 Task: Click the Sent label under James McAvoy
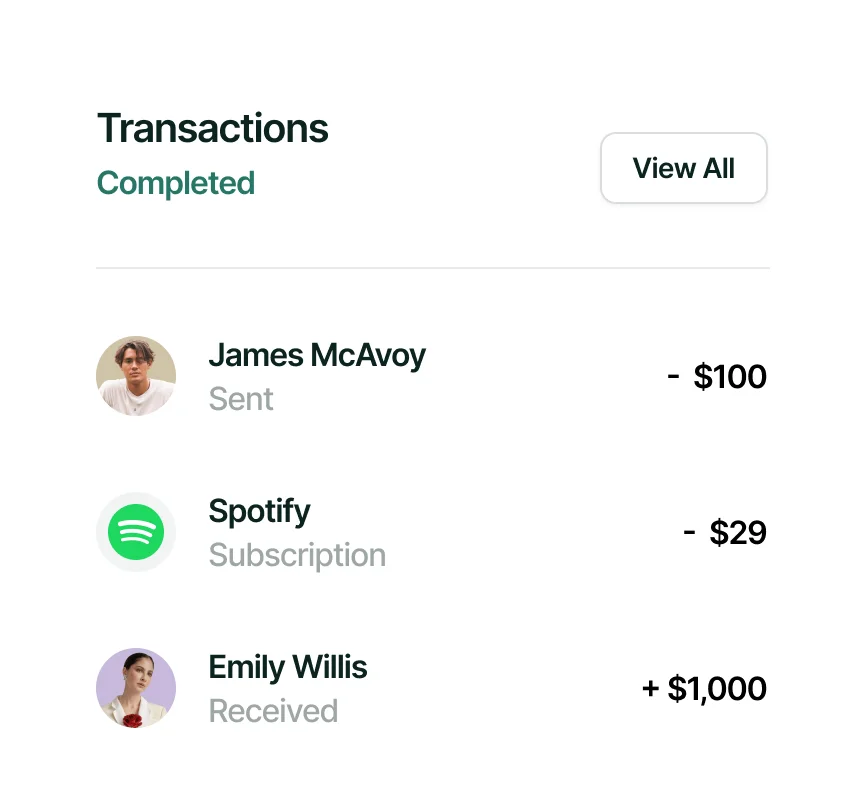coord(241,399)
